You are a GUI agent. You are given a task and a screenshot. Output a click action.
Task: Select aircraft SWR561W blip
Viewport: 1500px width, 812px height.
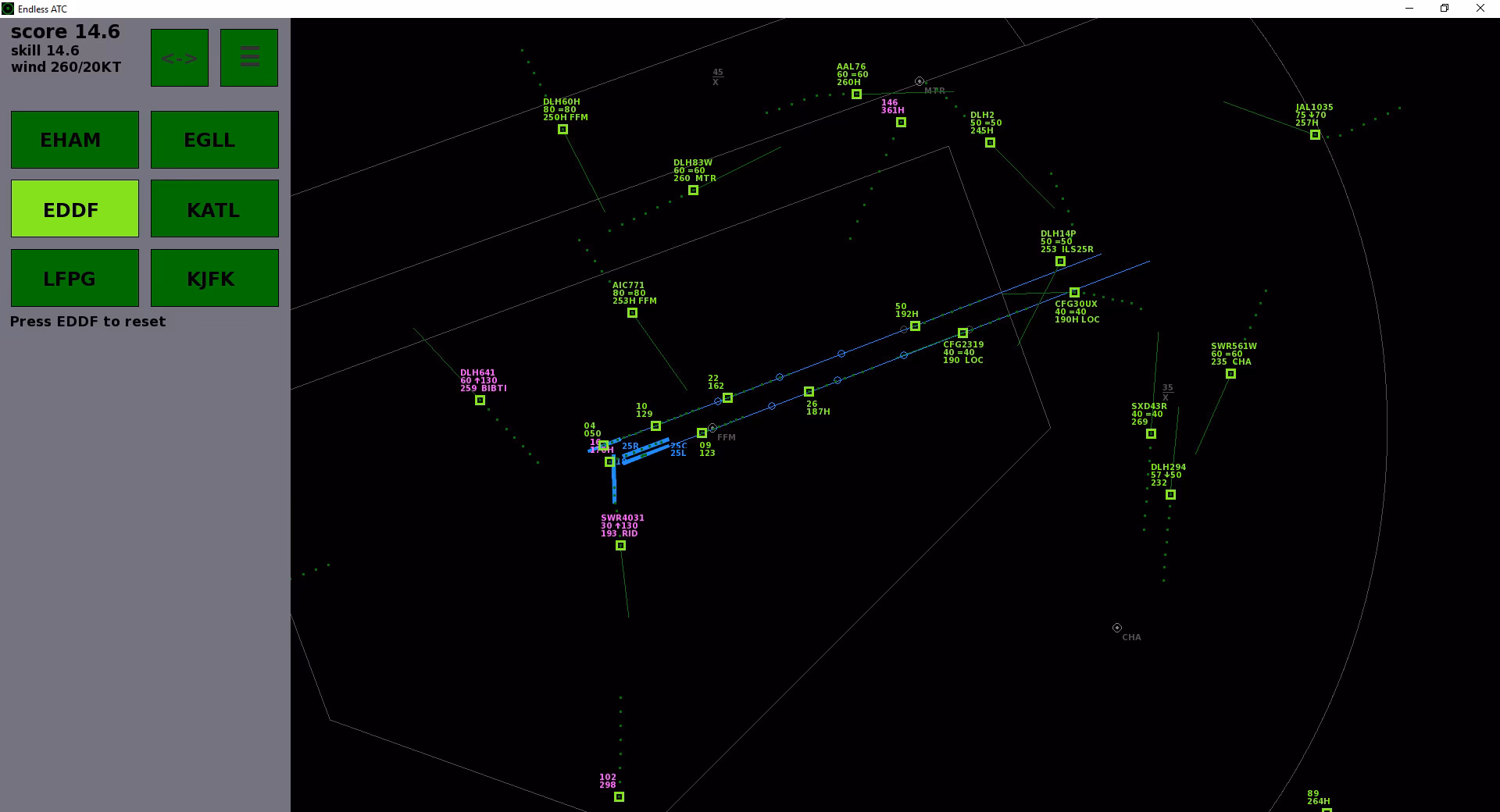pos(1230,374)
